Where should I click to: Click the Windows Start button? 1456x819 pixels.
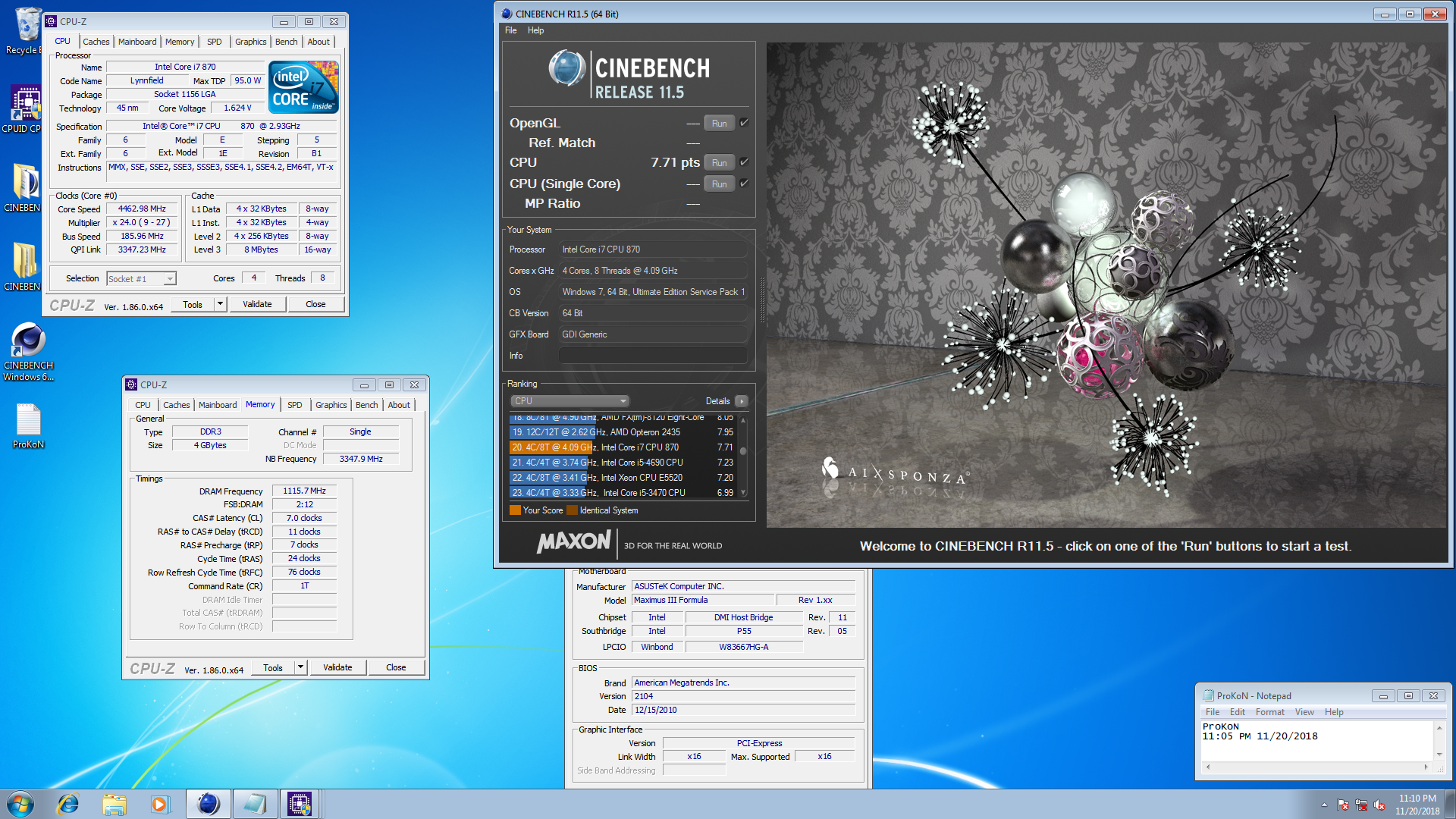pos(20,804)
